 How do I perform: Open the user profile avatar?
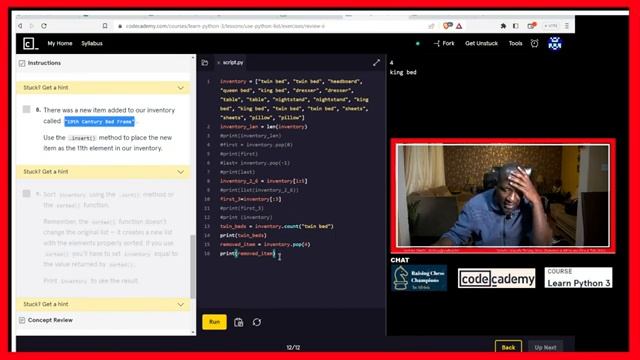[x=555, y=43]
